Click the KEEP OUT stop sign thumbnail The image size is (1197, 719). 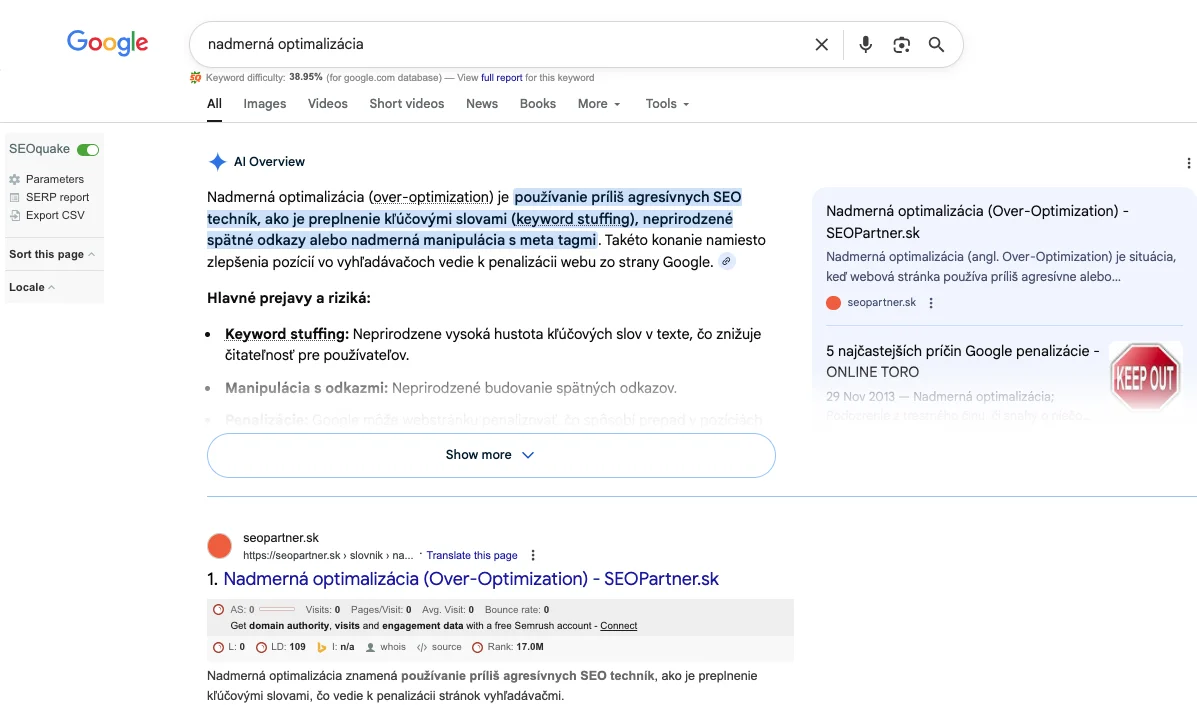[x=1145, y=378]
